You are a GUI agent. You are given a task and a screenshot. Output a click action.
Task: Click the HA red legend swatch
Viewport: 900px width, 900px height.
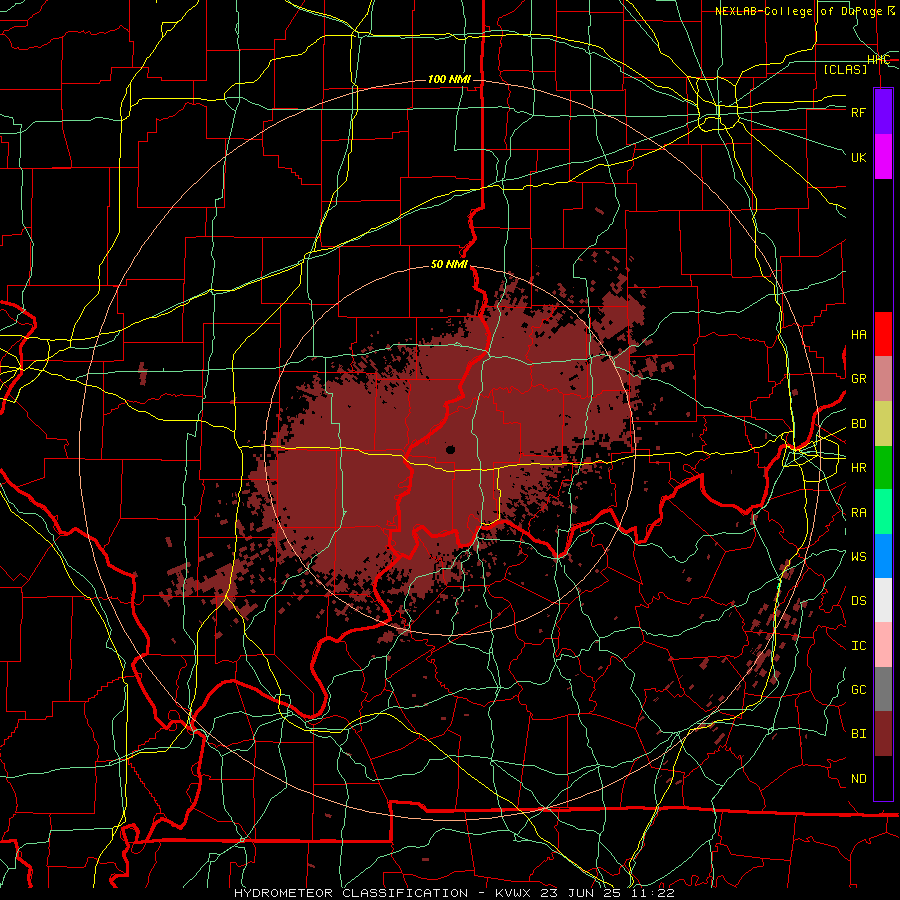883,334
